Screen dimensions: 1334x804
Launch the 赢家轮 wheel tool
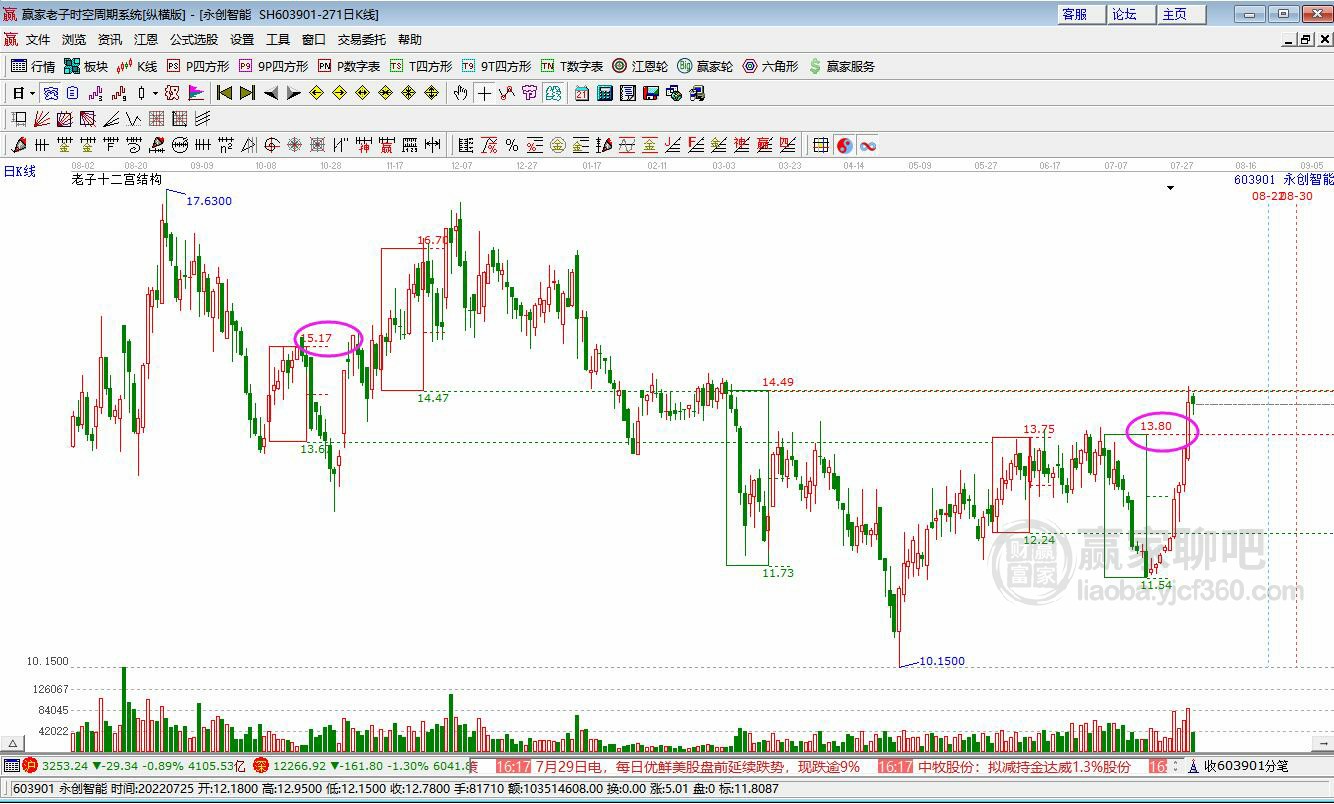pos(705,66)
